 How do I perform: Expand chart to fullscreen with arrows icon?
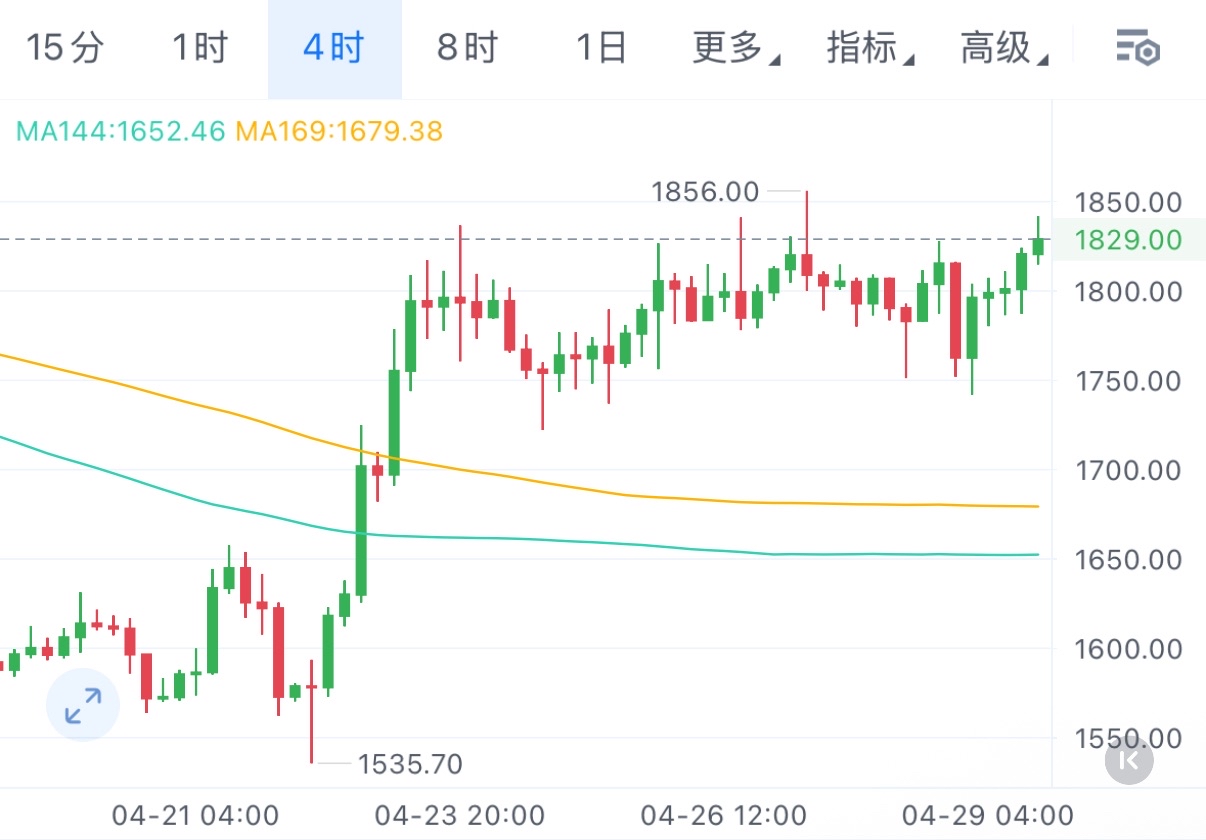(83, 705)
